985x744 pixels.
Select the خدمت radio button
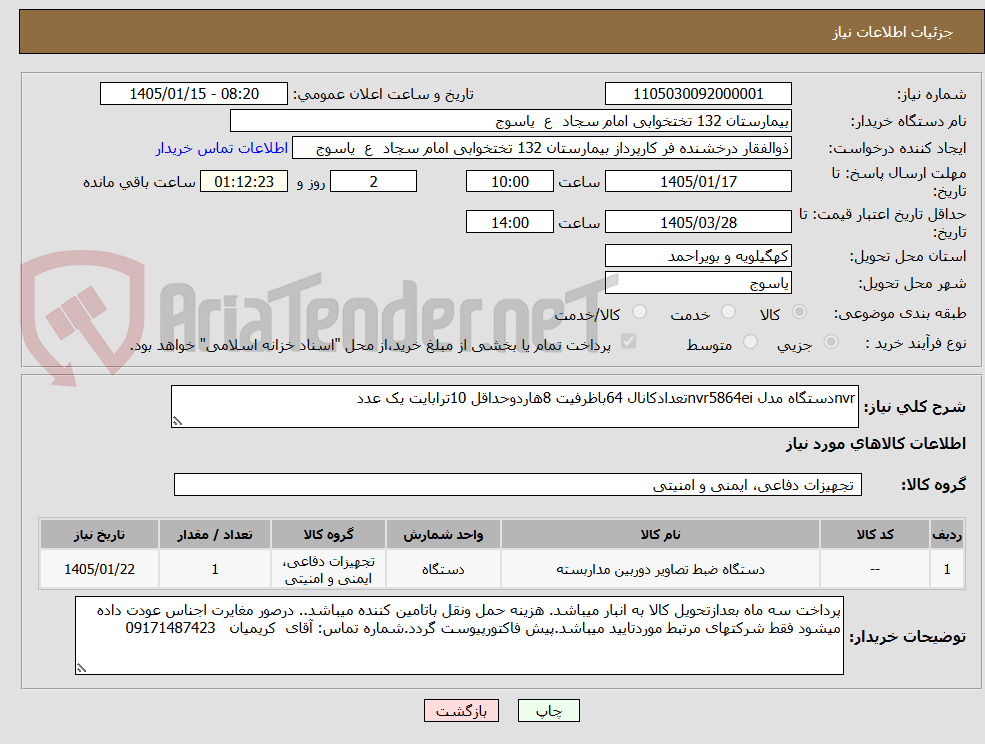(729, 312)
